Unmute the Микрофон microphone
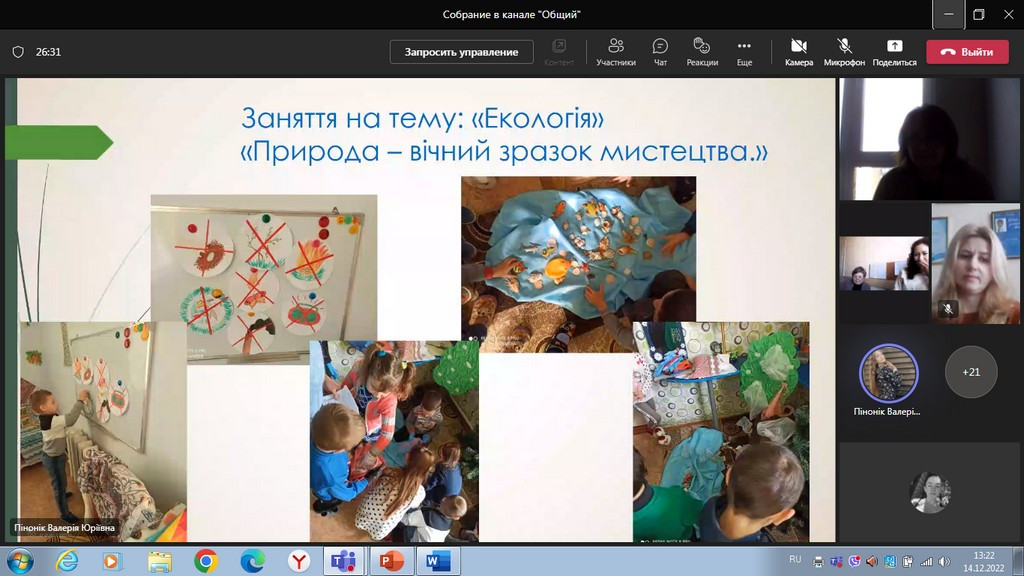1024x576 pixels. pyautogui.click(x=844, y=51)
